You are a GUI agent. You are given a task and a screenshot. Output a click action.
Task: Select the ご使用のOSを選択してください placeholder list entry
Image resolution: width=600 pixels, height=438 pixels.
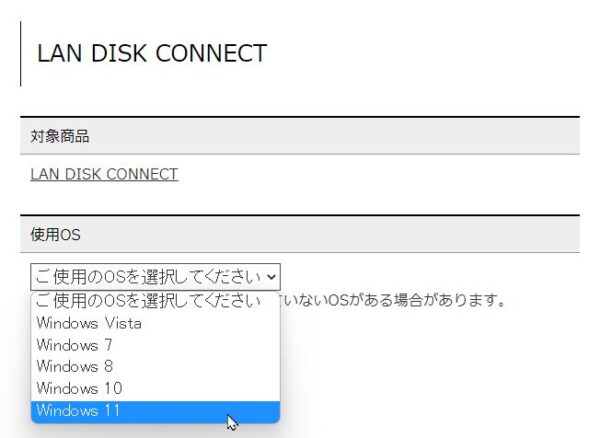click(x=148, y=301)
